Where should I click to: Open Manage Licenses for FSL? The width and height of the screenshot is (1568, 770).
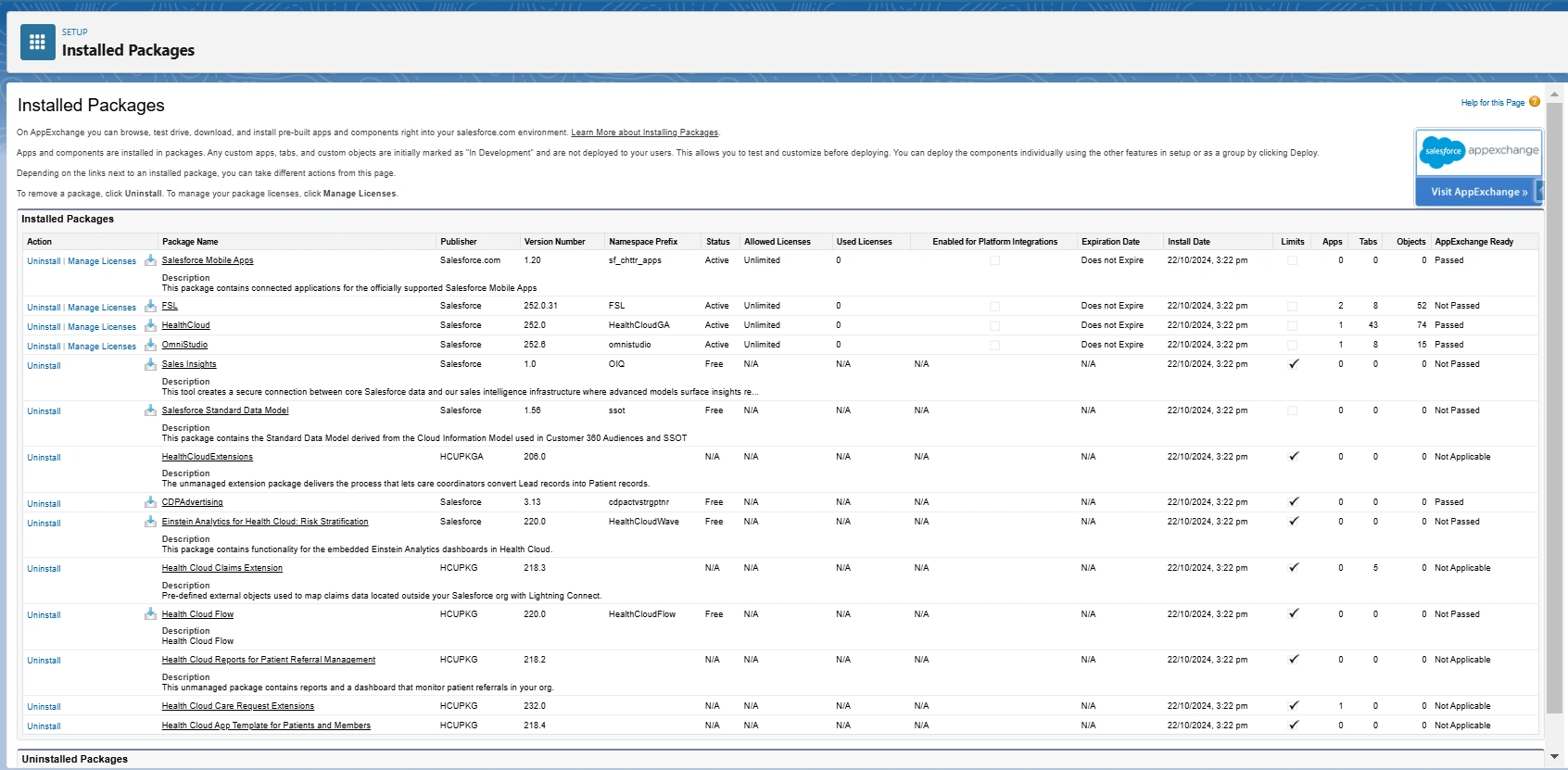click(x=102, y=308)
